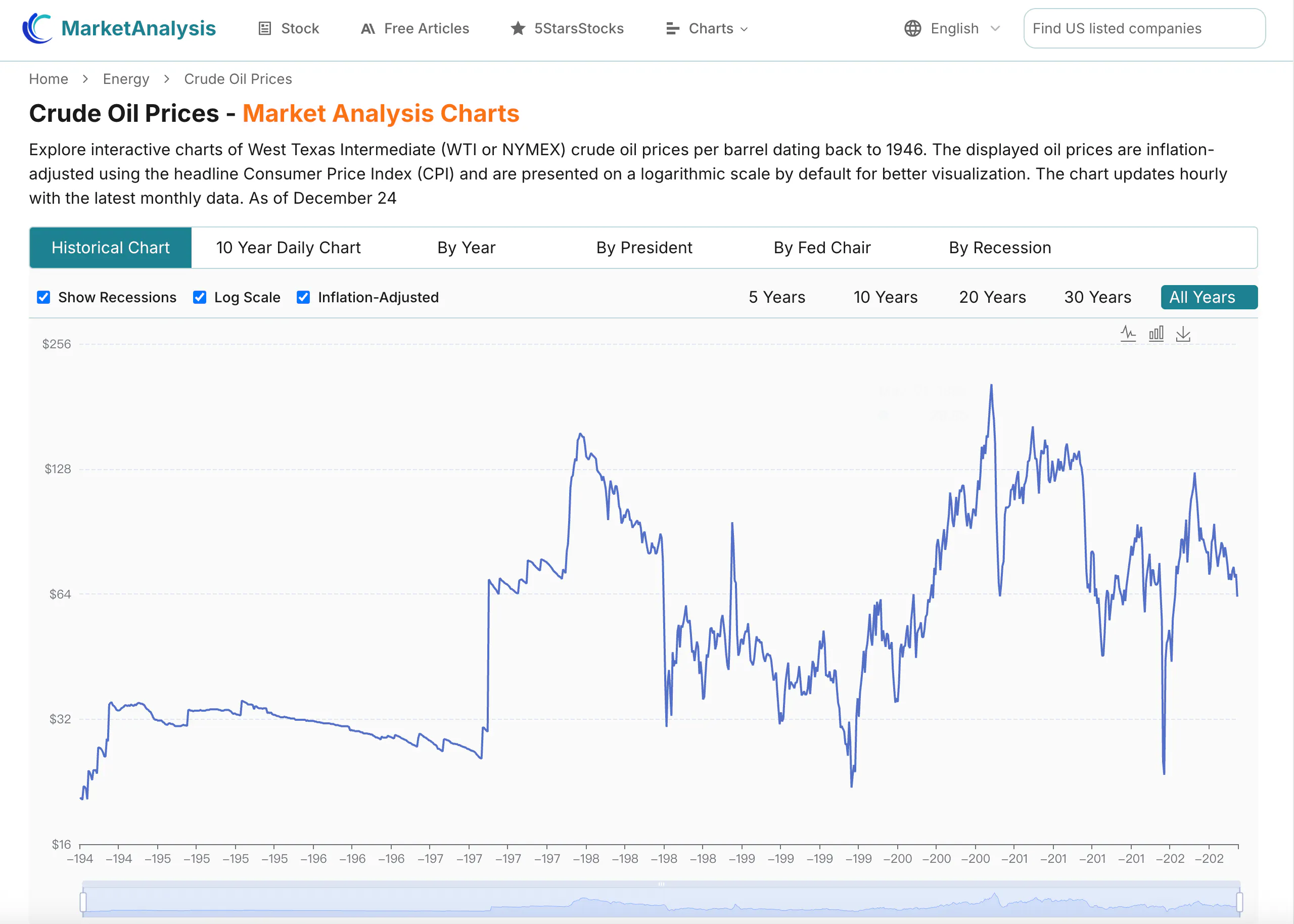This screenshot has width=1294, height=924.
Task: Switch chart to line view icon
Action: (x=1128, y=334)
